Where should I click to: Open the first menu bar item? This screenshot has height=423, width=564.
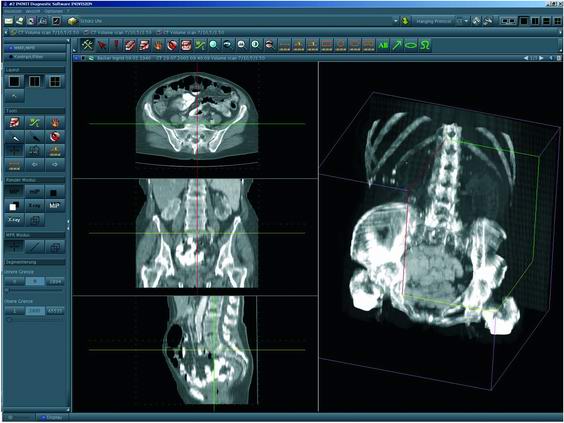tap(13, 11)
